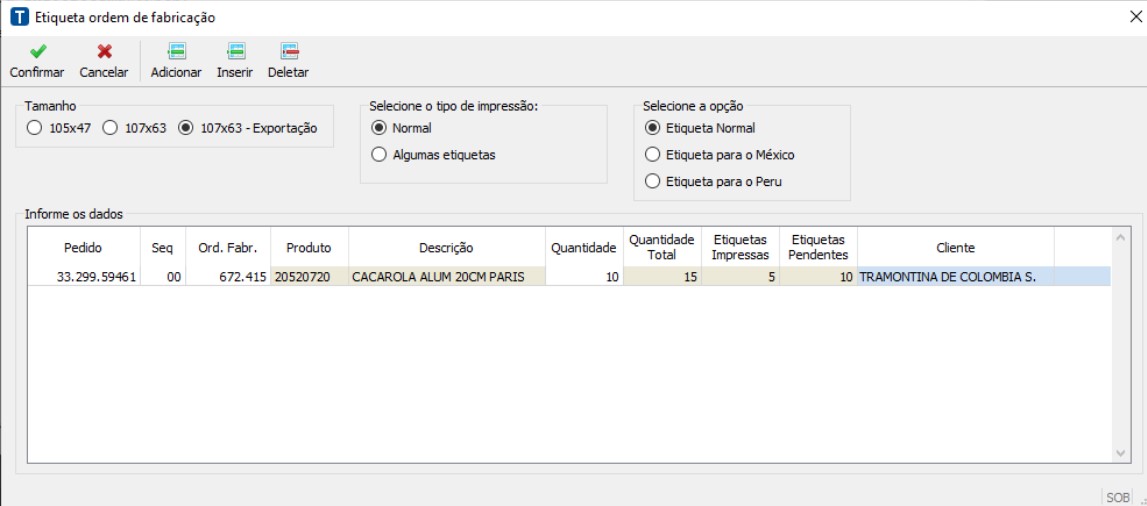Click the Cliente column header

[x=955, y=248]
